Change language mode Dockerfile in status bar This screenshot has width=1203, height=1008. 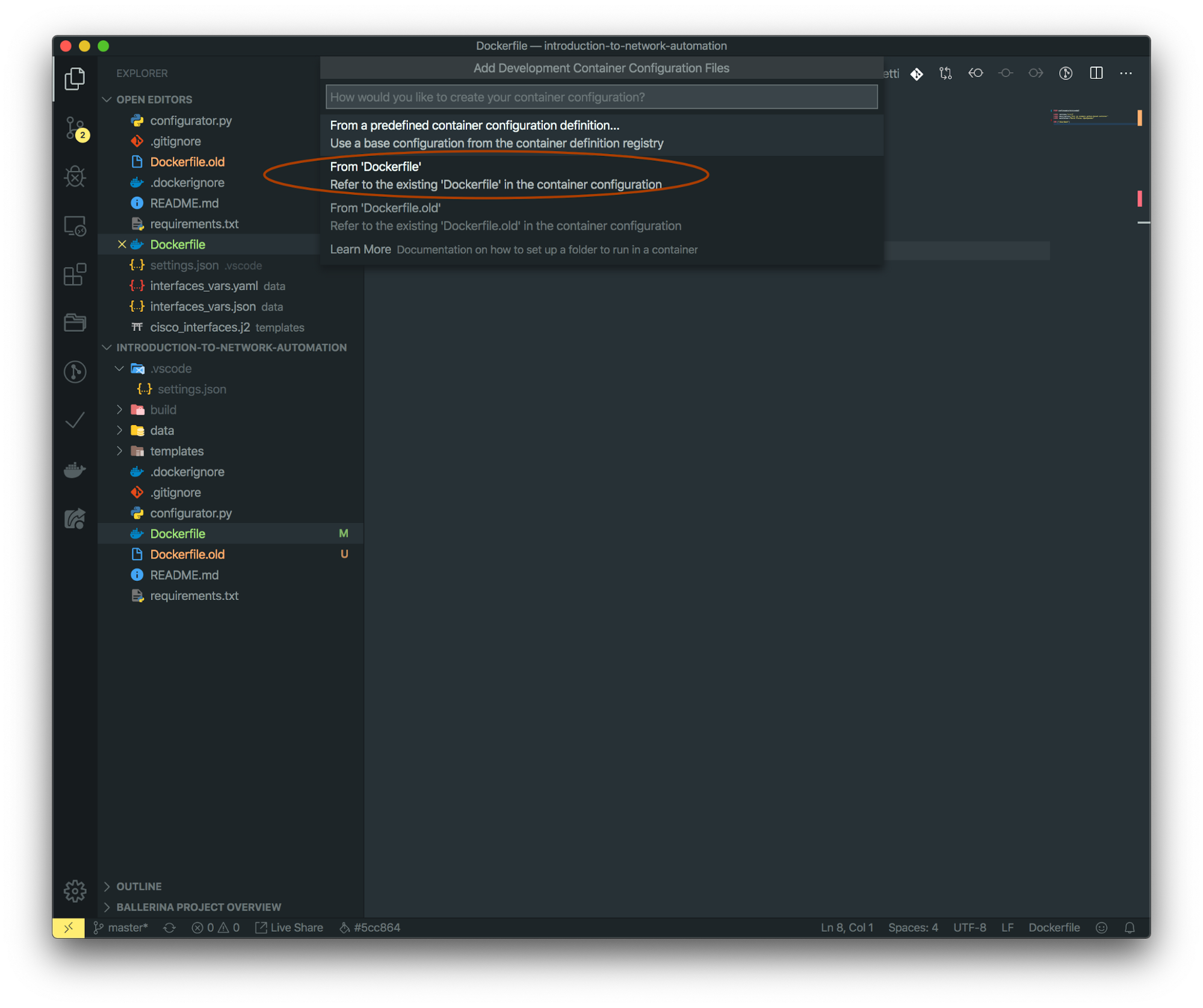pyautogui.click(x=1054, y=927)
